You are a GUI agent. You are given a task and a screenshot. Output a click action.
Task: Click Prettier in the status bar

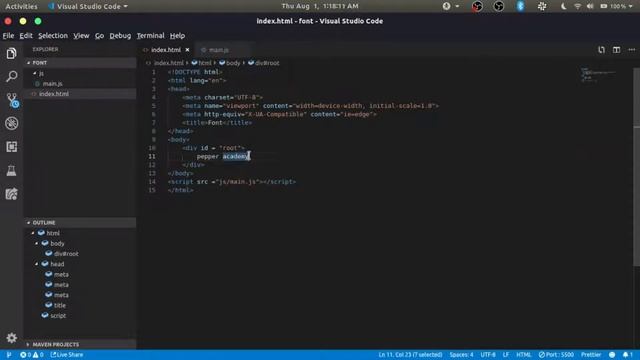(x=591, y=355)
